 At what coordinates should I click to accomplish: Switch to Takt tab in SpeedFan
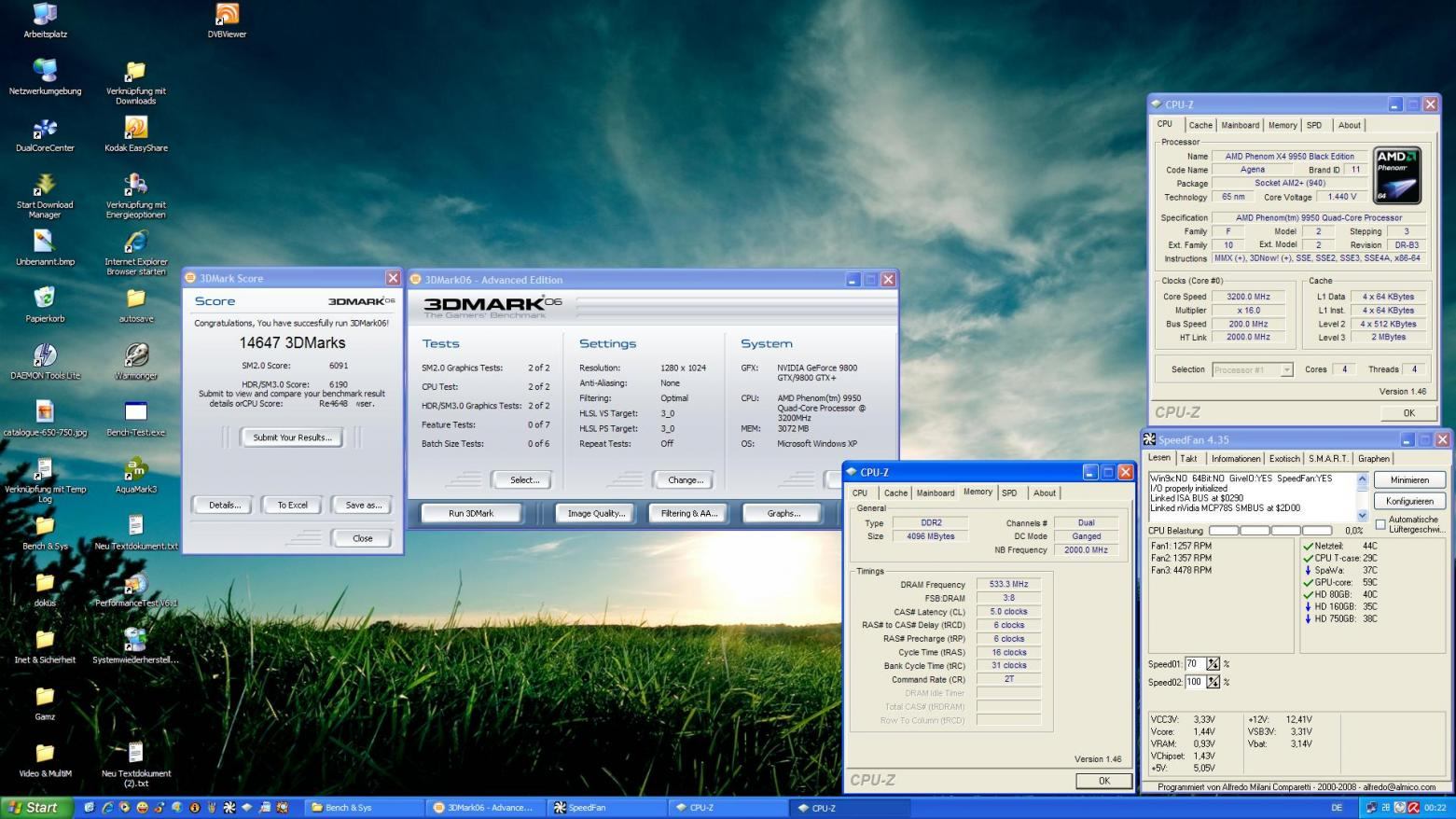[x=1188, y=459]
